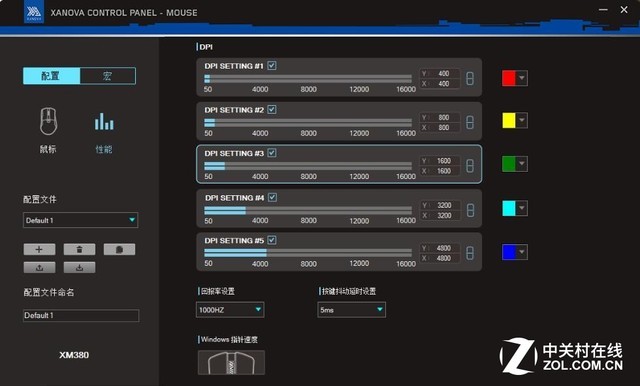Viewport: 640px width, 386px height.
Task: Open the 1000HZ polling rate dropdown
Action: click(x=230, y=310)
